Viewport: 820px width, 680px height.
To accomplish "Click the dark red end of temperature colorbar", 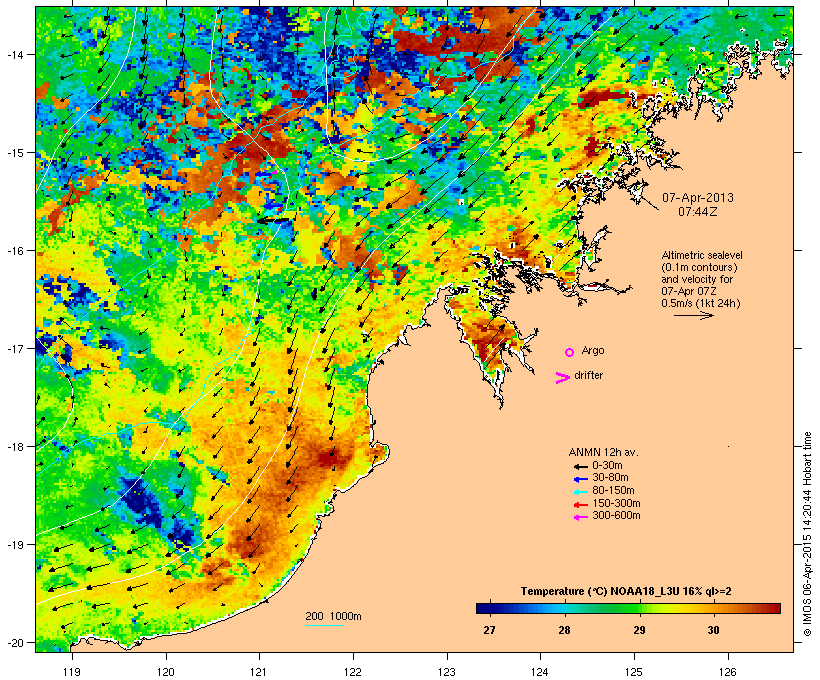I will (x=773, y=608).
